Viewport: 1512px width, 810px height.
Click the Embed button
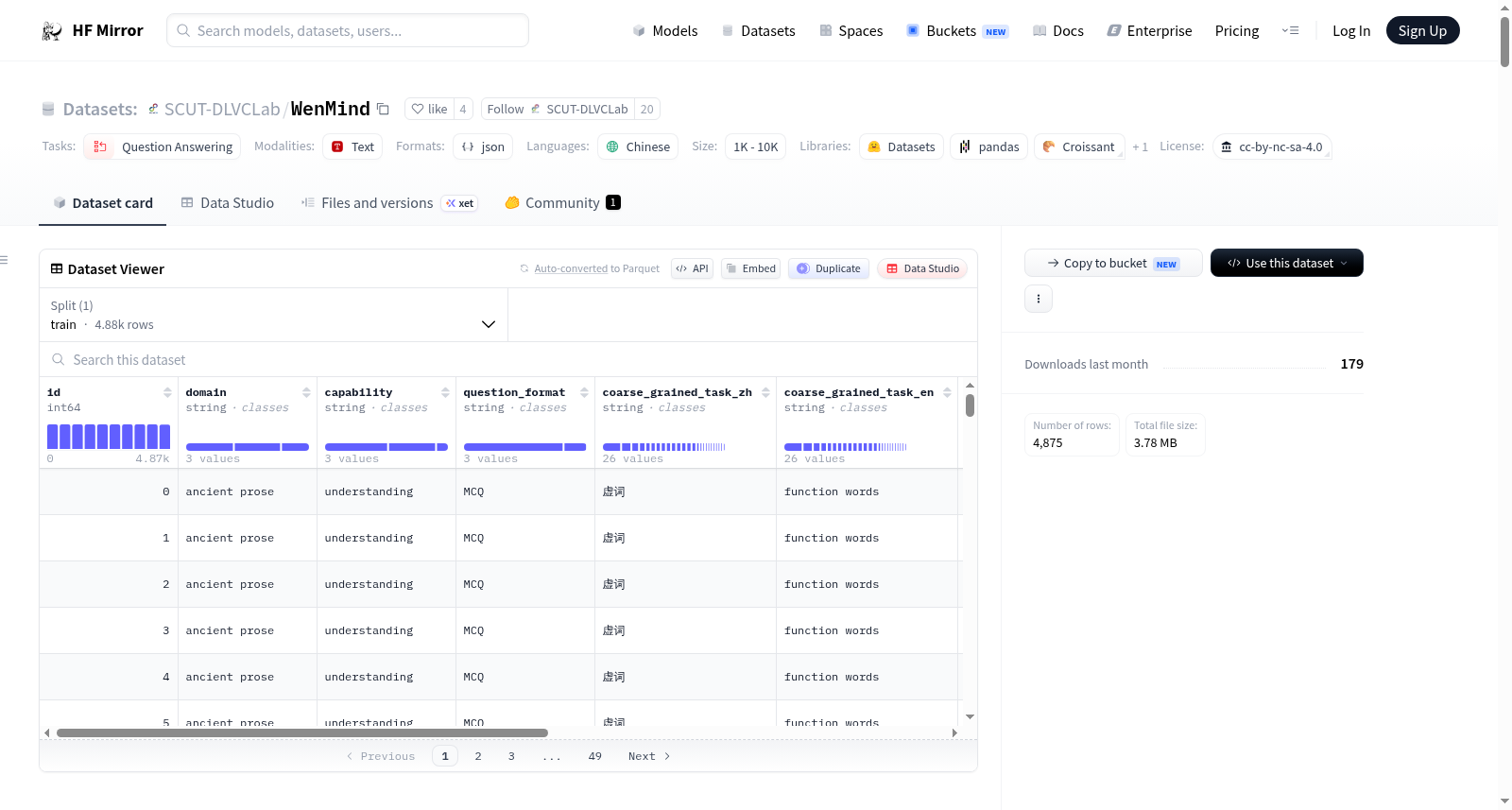pos(751,268)
